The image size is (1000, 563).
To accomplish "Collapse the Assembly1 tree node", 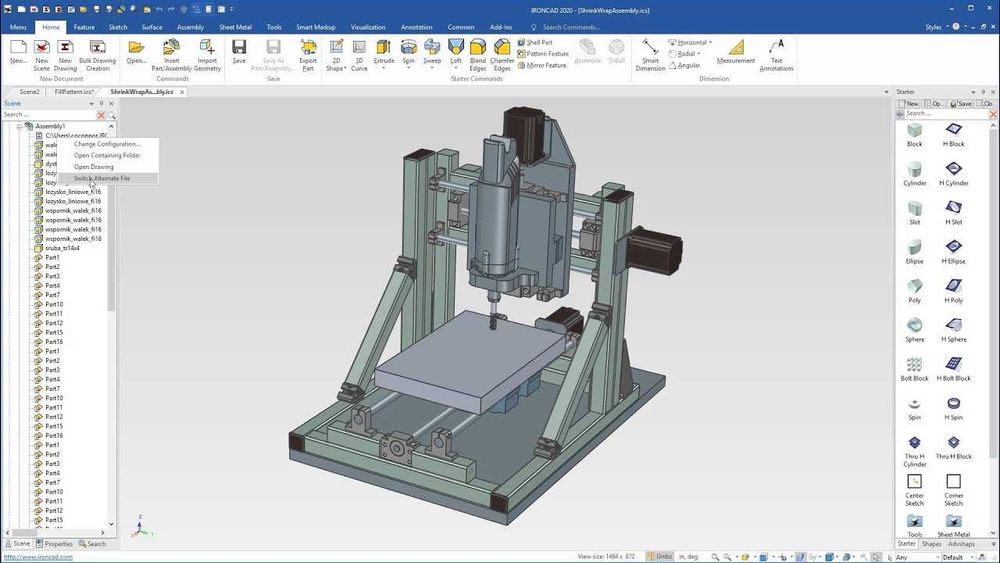I will click(19, 126).
